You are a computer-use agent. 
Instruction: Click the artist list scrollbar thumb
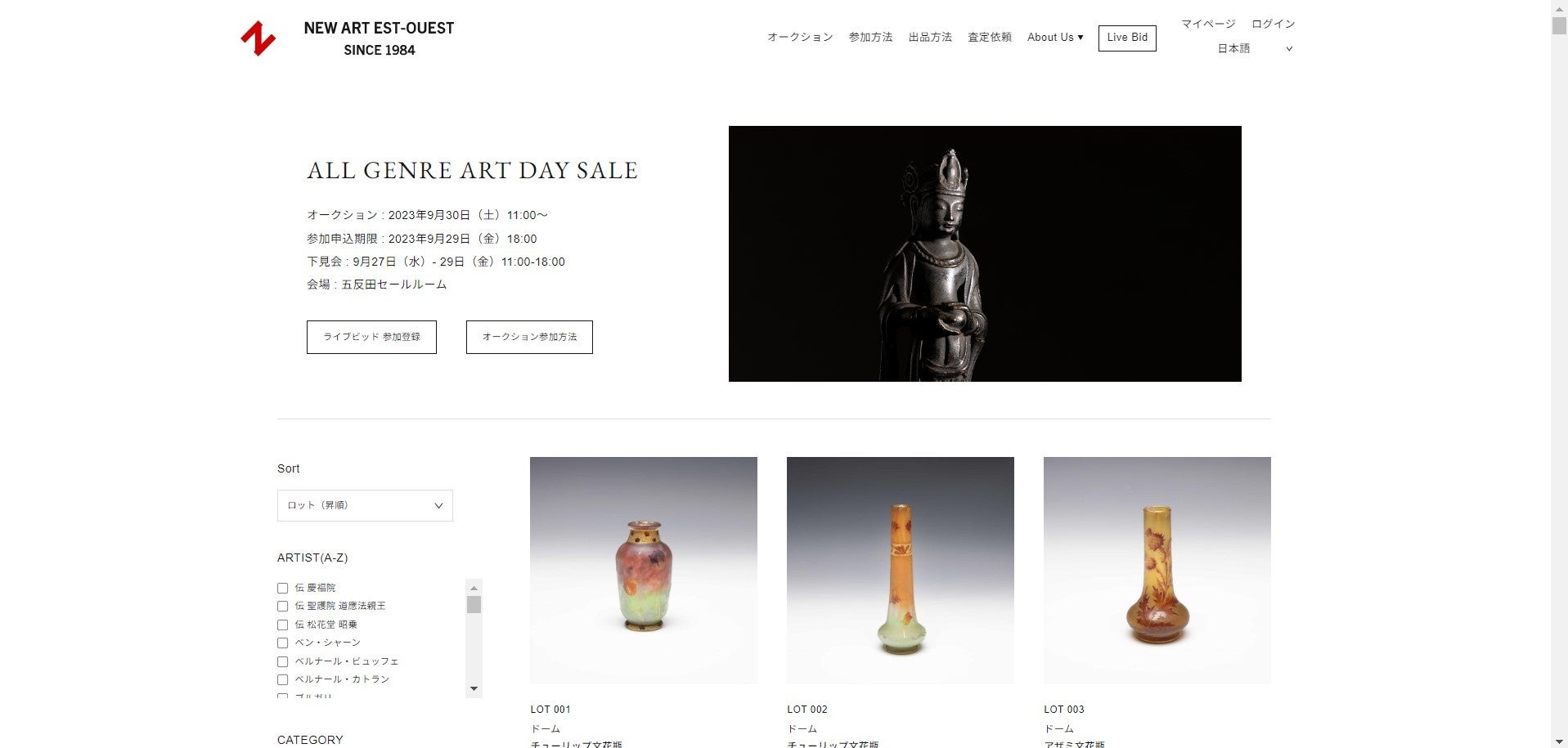(474, 605)
